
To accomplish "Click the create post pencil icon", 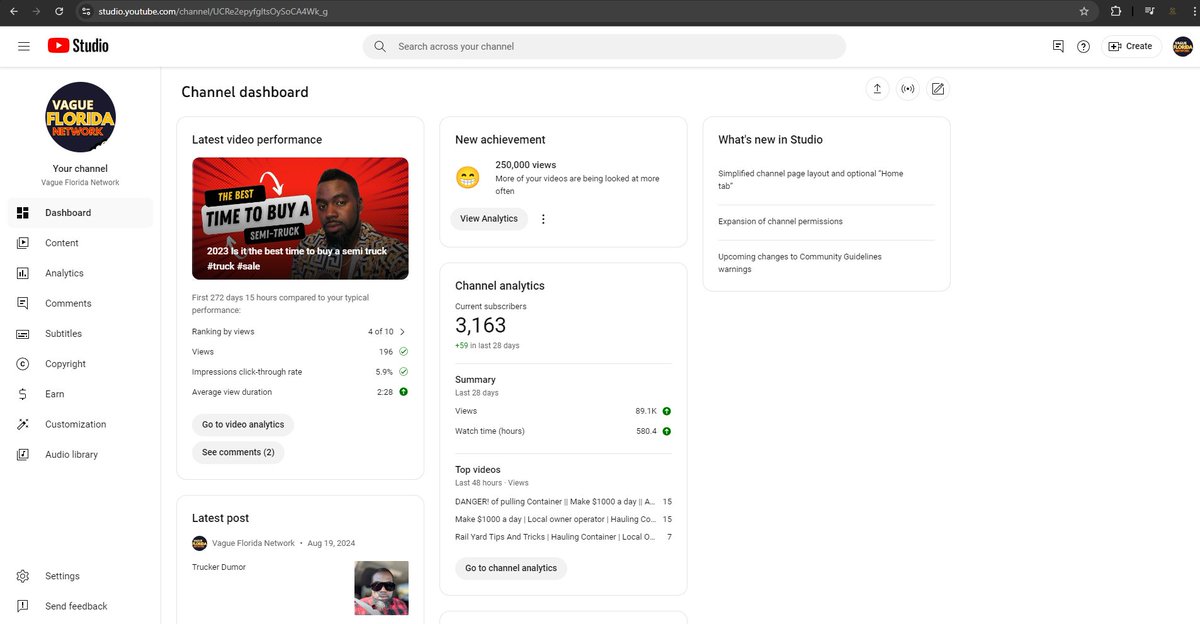I will [937, 89].
